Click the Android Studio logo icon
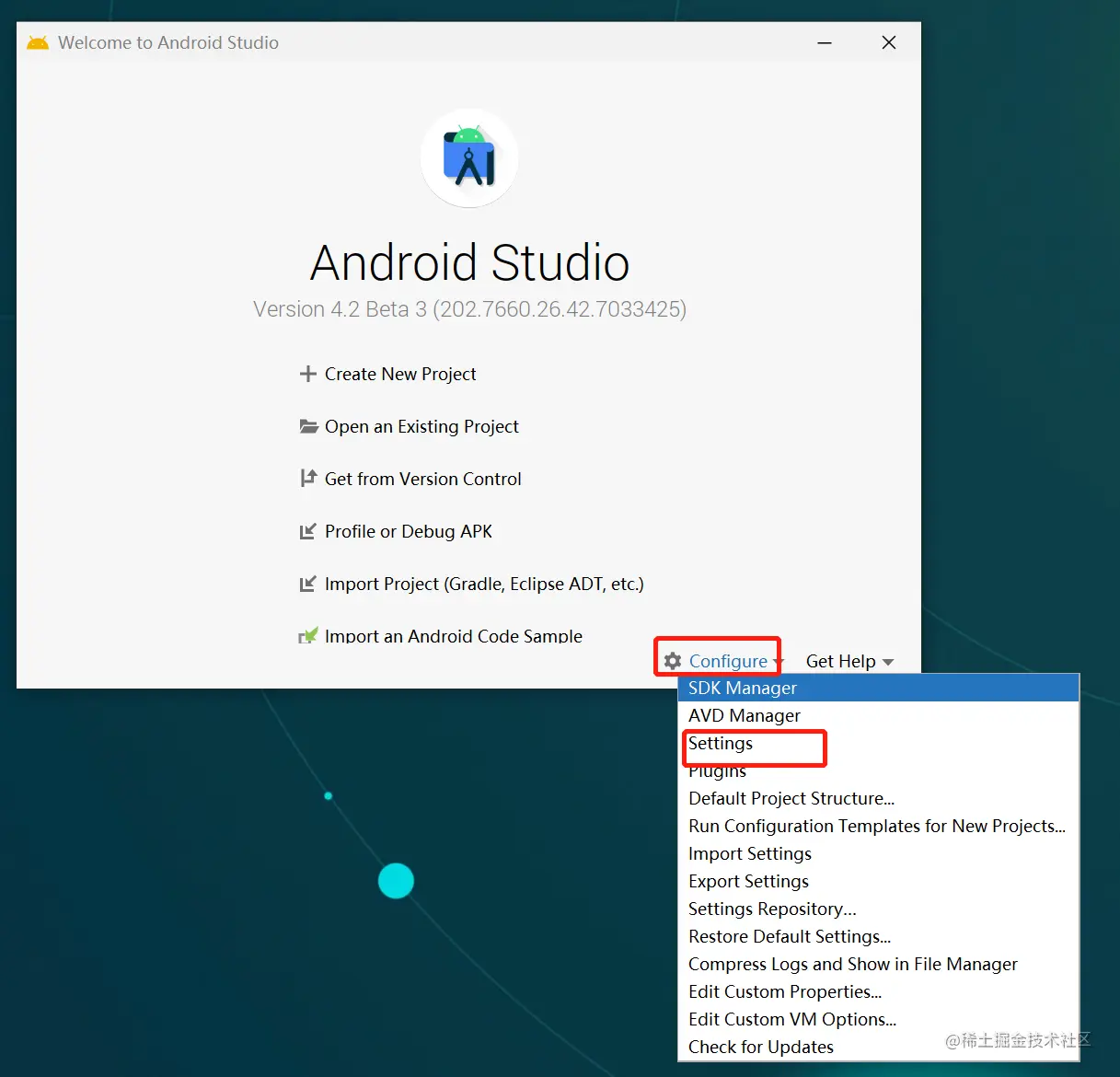This screenshot has width=1120, height=1077. 469,158
